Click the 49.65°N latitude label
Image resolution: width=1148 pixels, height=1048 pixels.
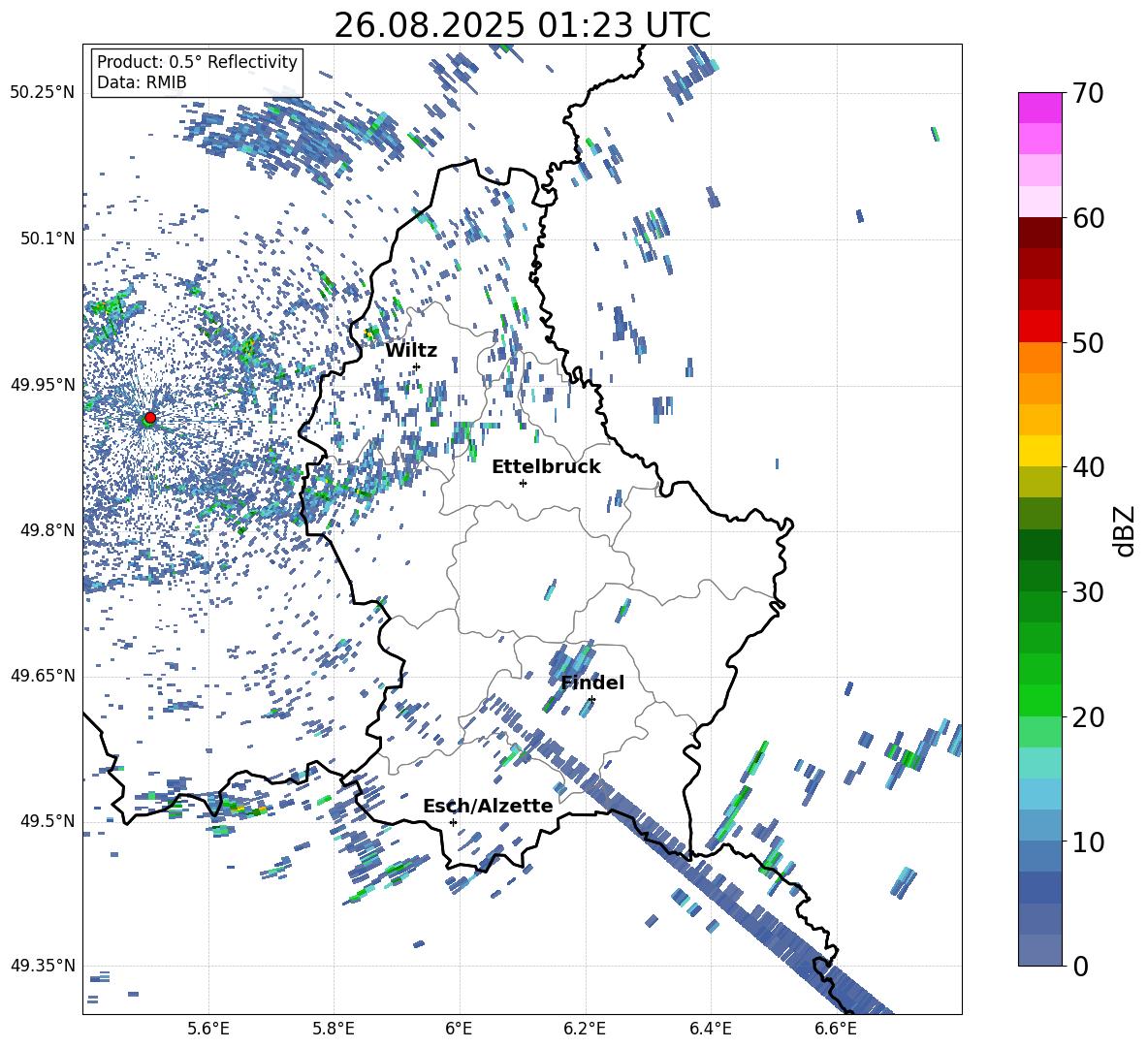(43, 676)
